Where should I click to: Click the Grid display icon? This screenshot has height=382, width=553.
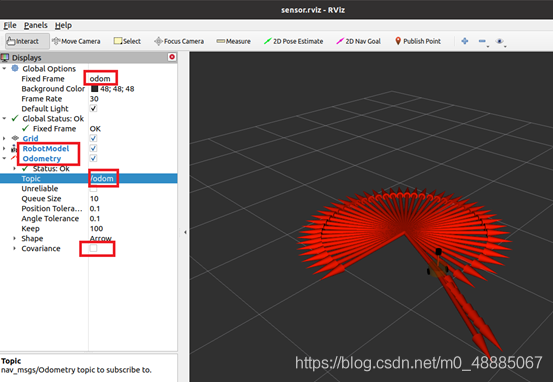click(x=15, y=138)
